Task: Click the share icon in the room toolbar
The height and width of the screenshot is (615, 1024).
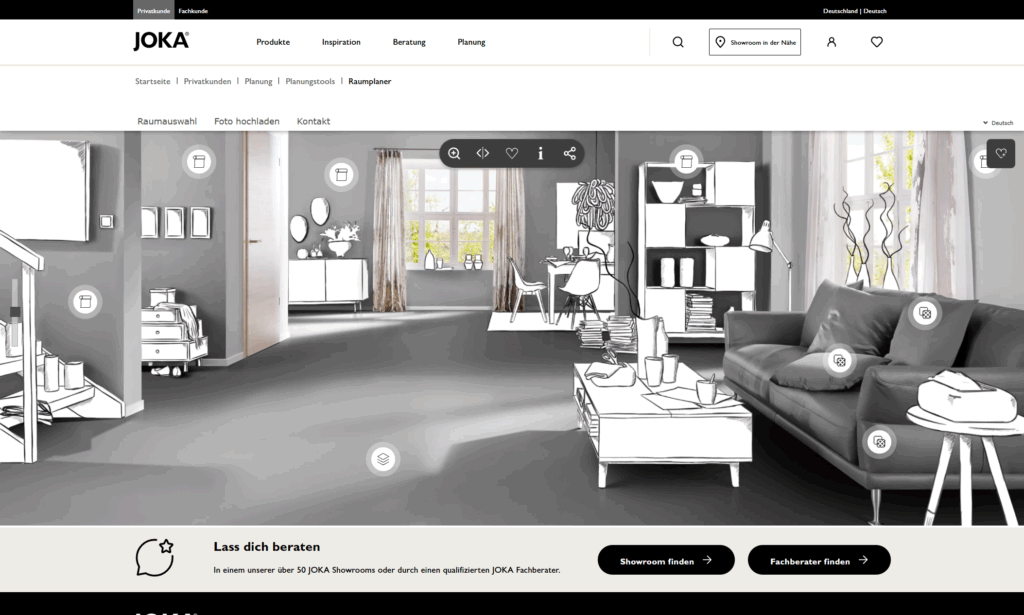Action: click(570, 153)
